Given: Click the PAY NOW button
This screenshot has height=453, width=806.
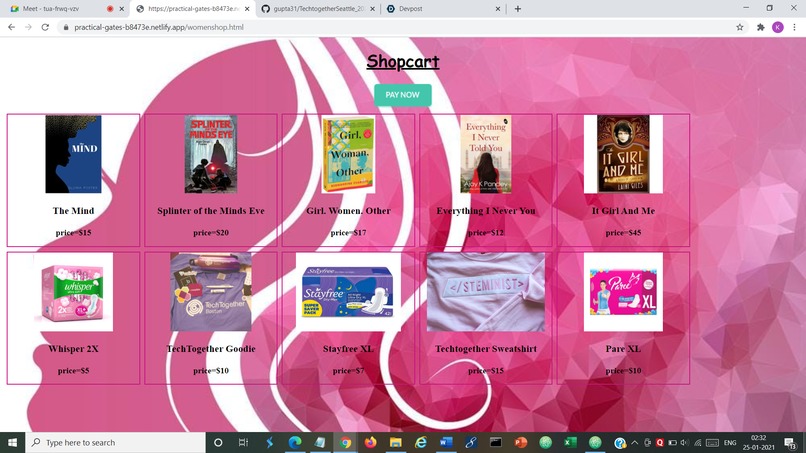Looking at the screenshot, I should pos(402,95).
